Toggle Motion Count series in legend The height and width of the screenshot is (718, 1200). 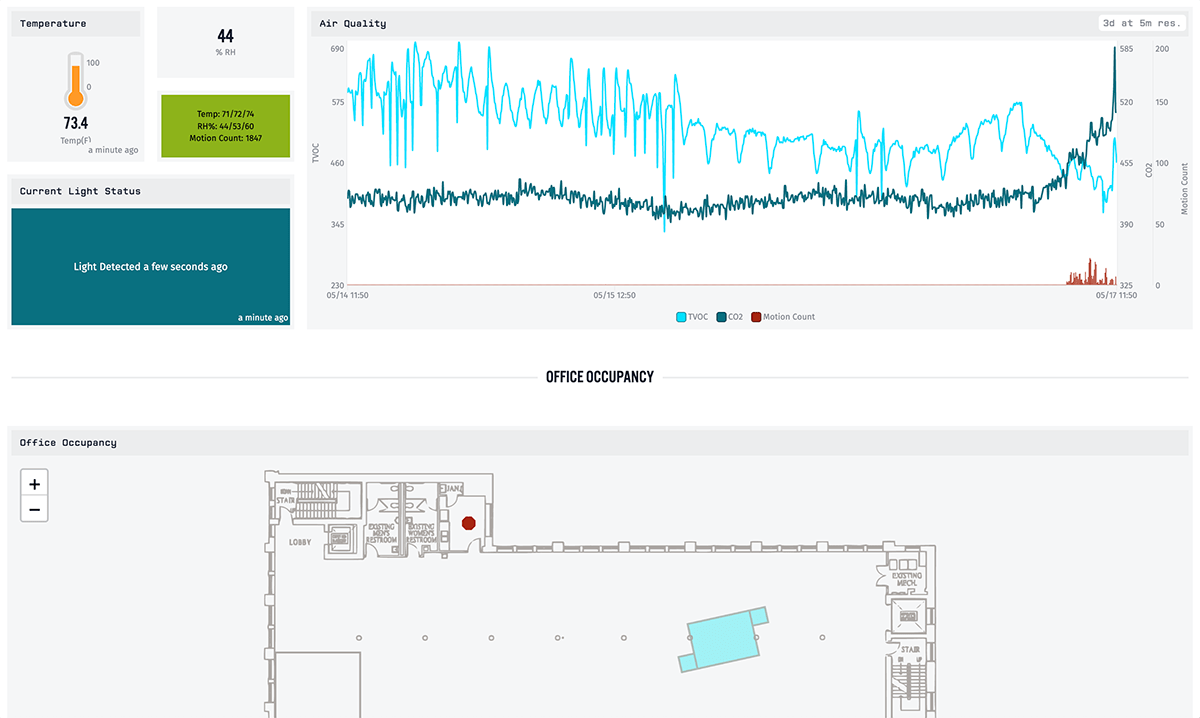coord(783,317)
